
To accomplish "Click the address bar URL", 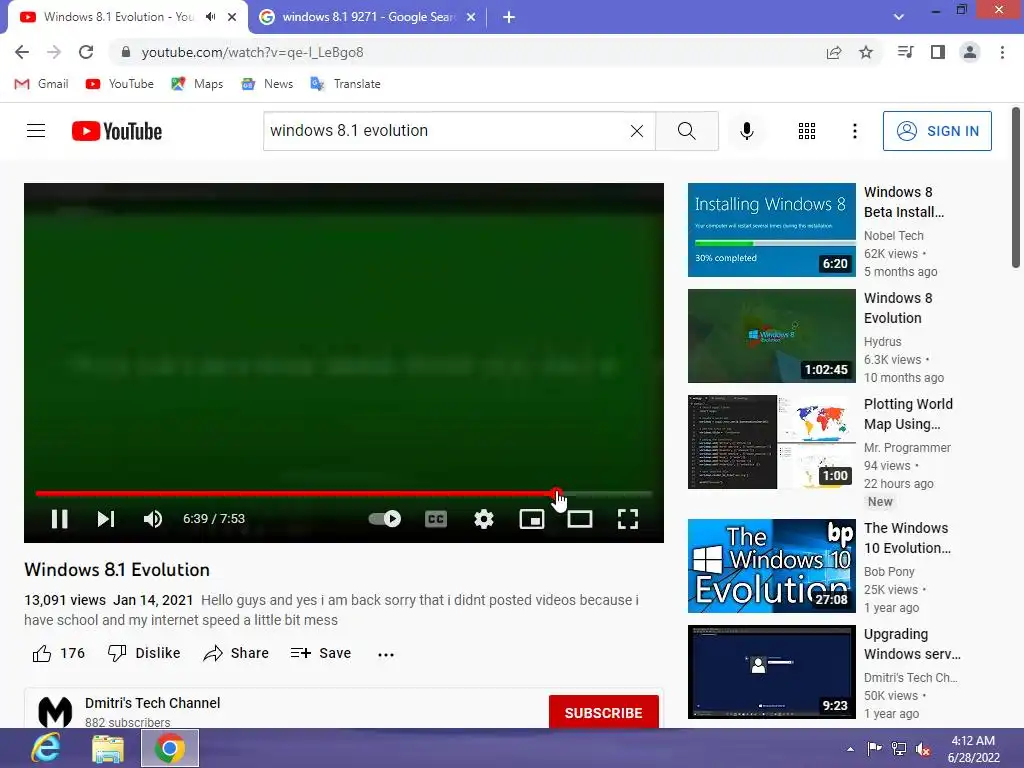I will 252,52.
